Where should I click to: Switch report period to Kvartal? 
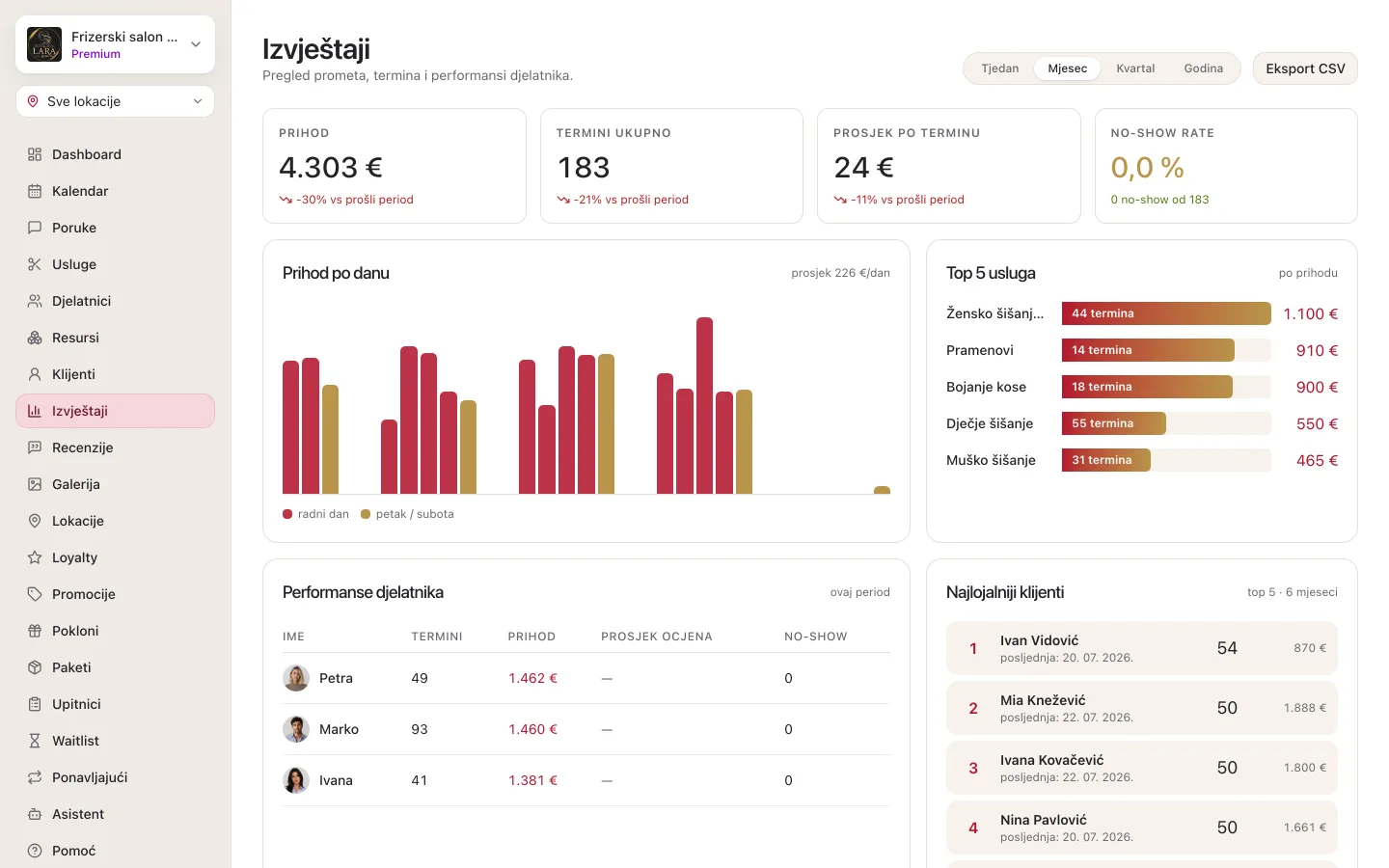tap(1135, 68)
